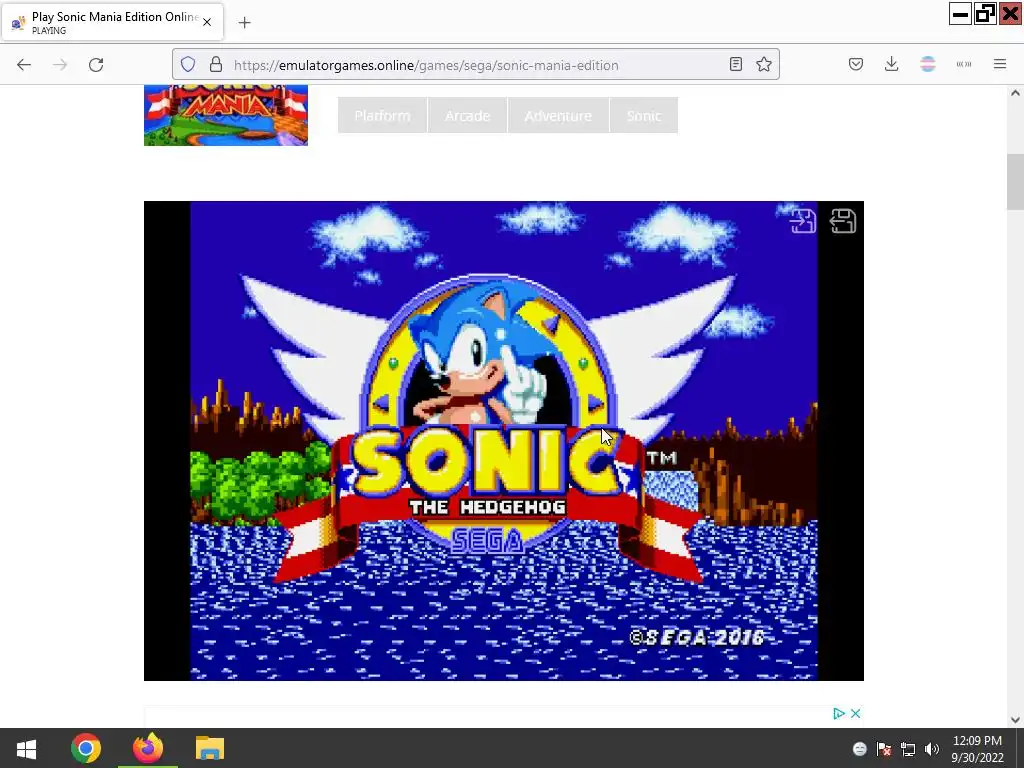Open the tracking protection shield

pos(188,65)
